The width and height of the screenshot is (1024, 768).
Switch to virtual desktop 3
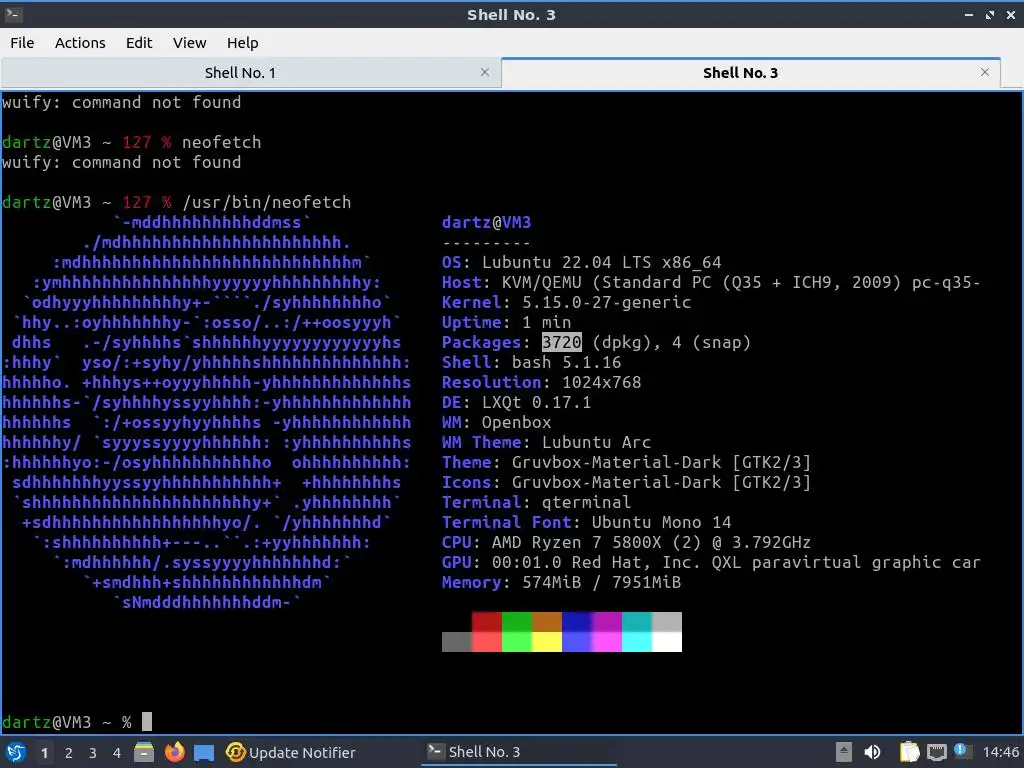[x=93, y=753]
